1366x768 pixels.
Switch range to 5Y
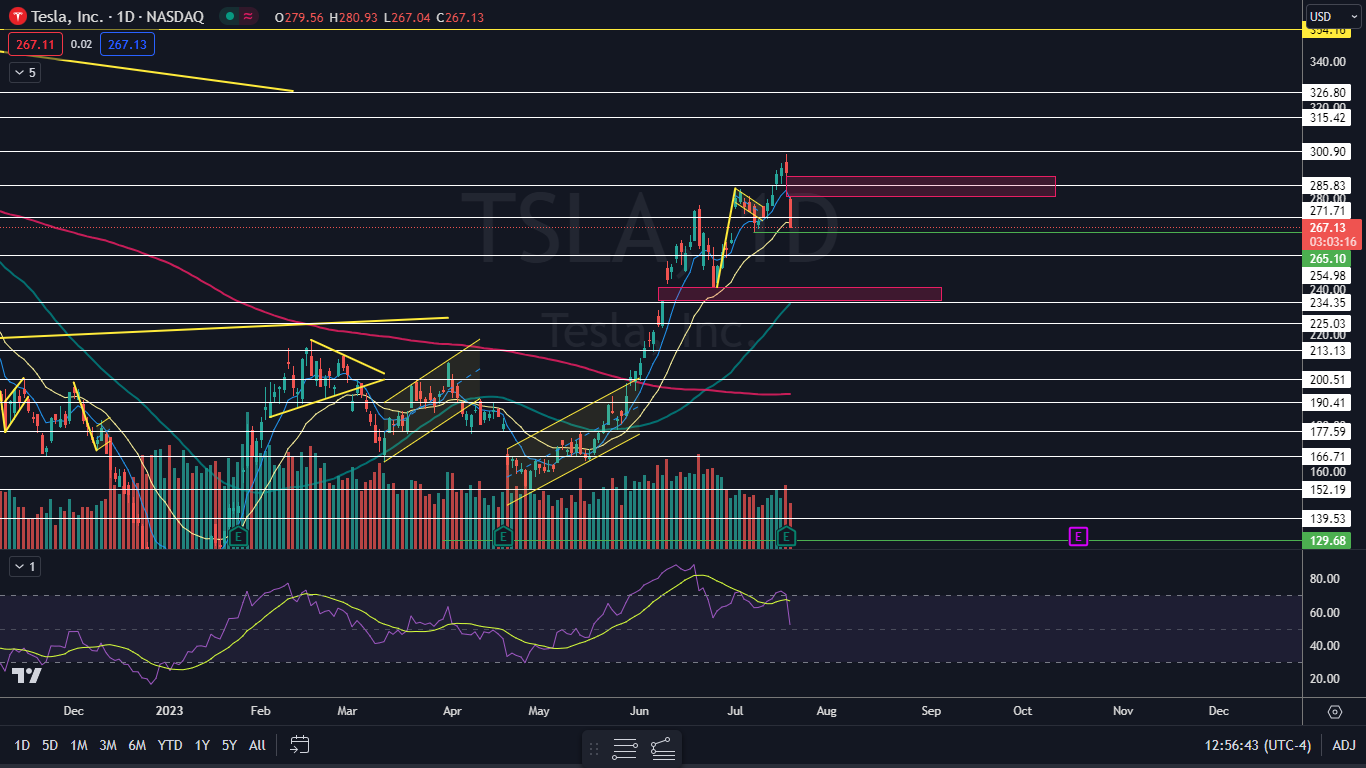[x=229, y=745]
